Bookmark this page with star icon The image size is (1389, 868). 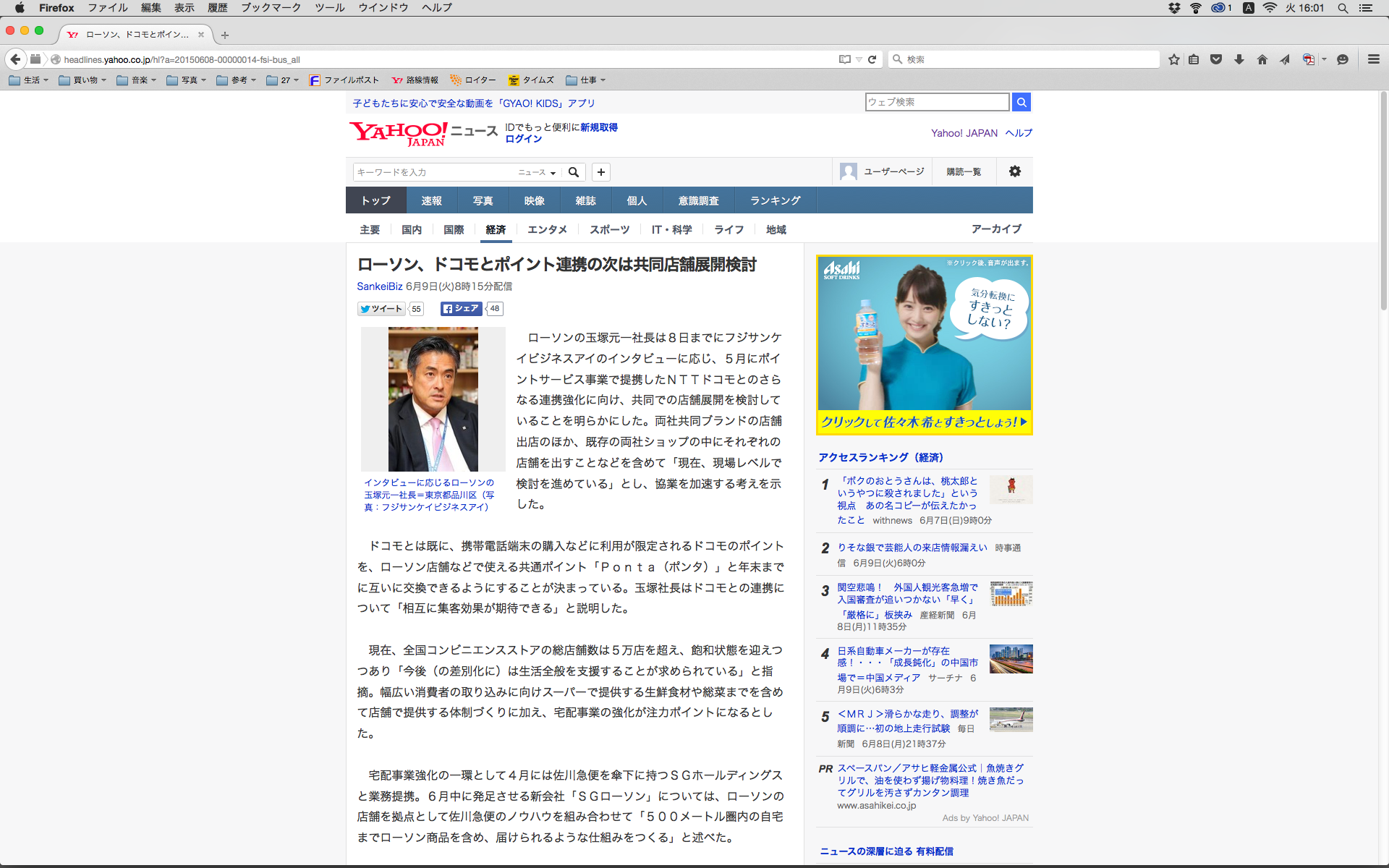[x=1173, y=59]
